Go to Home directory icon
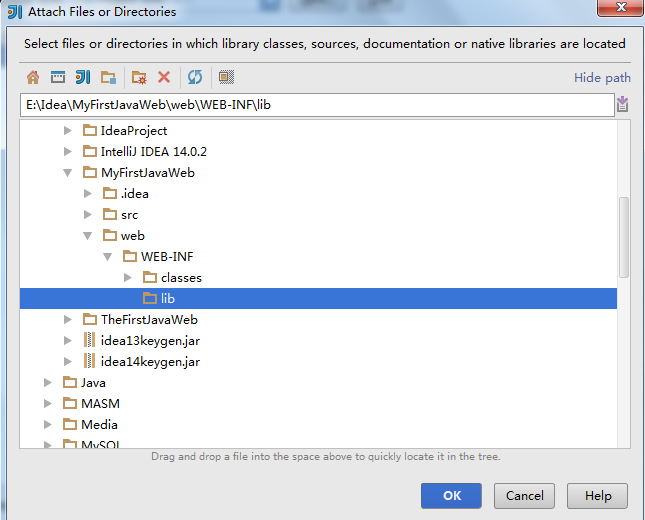 (33, 77)
